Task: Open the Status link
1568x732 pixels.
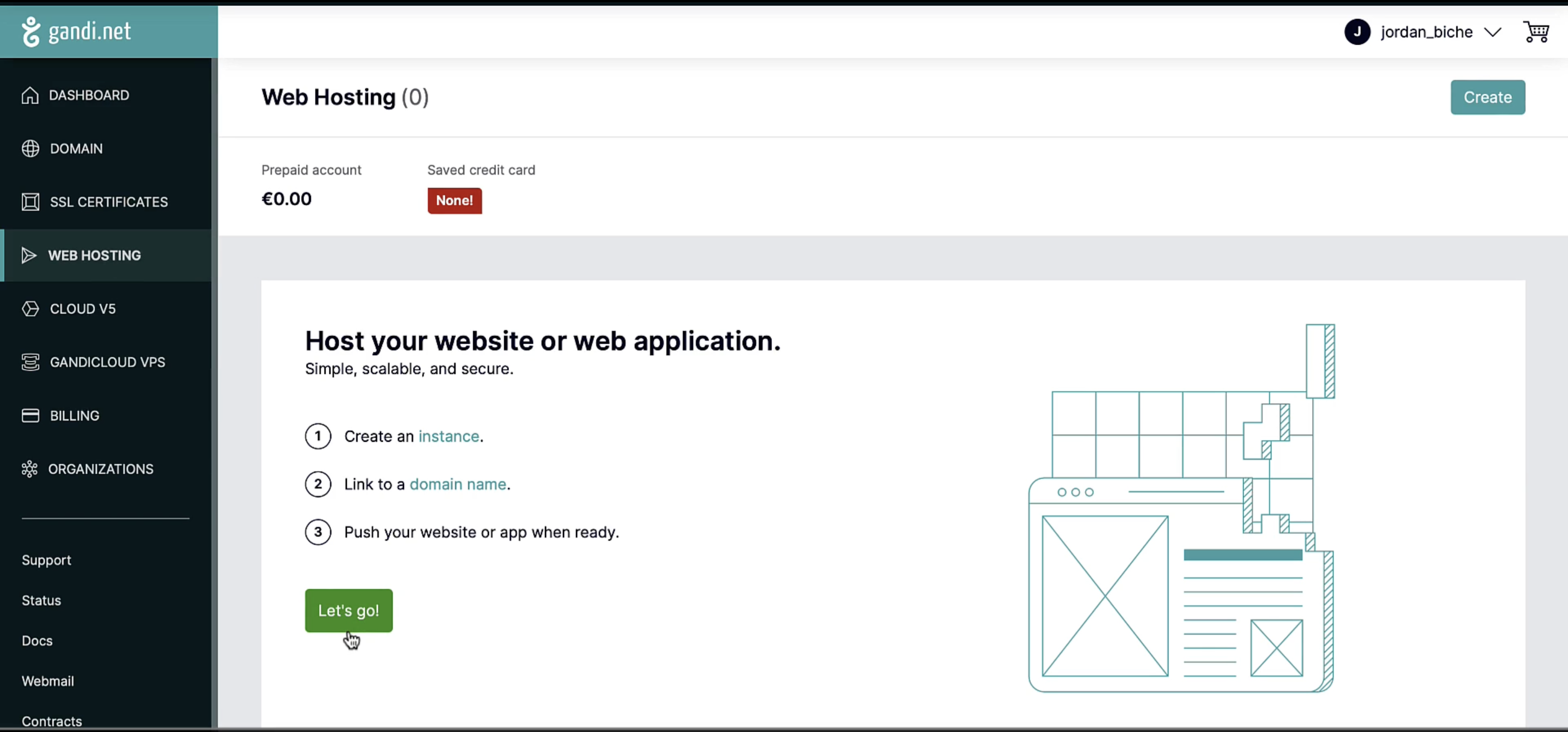Action: [41, 600]
